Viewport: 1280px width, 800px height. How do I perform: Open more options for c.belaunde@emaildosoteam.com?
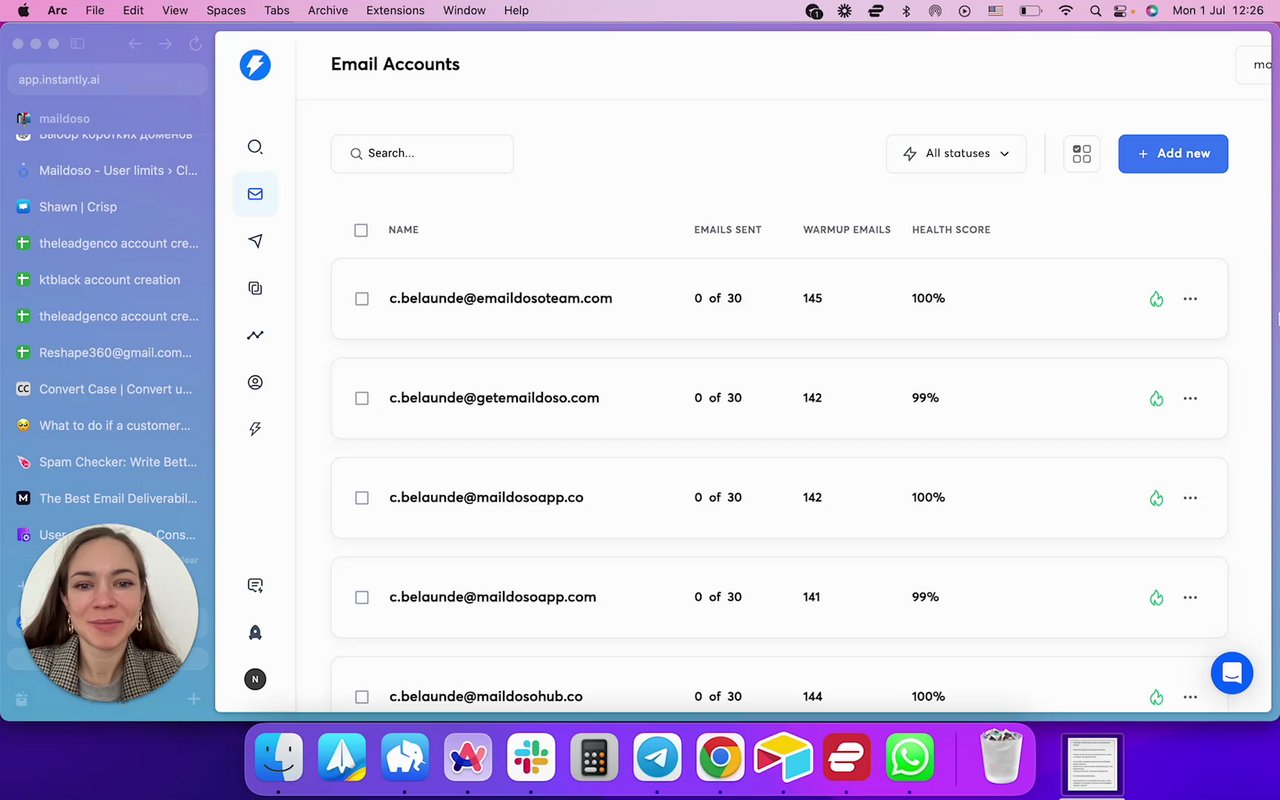[1190, 299]
